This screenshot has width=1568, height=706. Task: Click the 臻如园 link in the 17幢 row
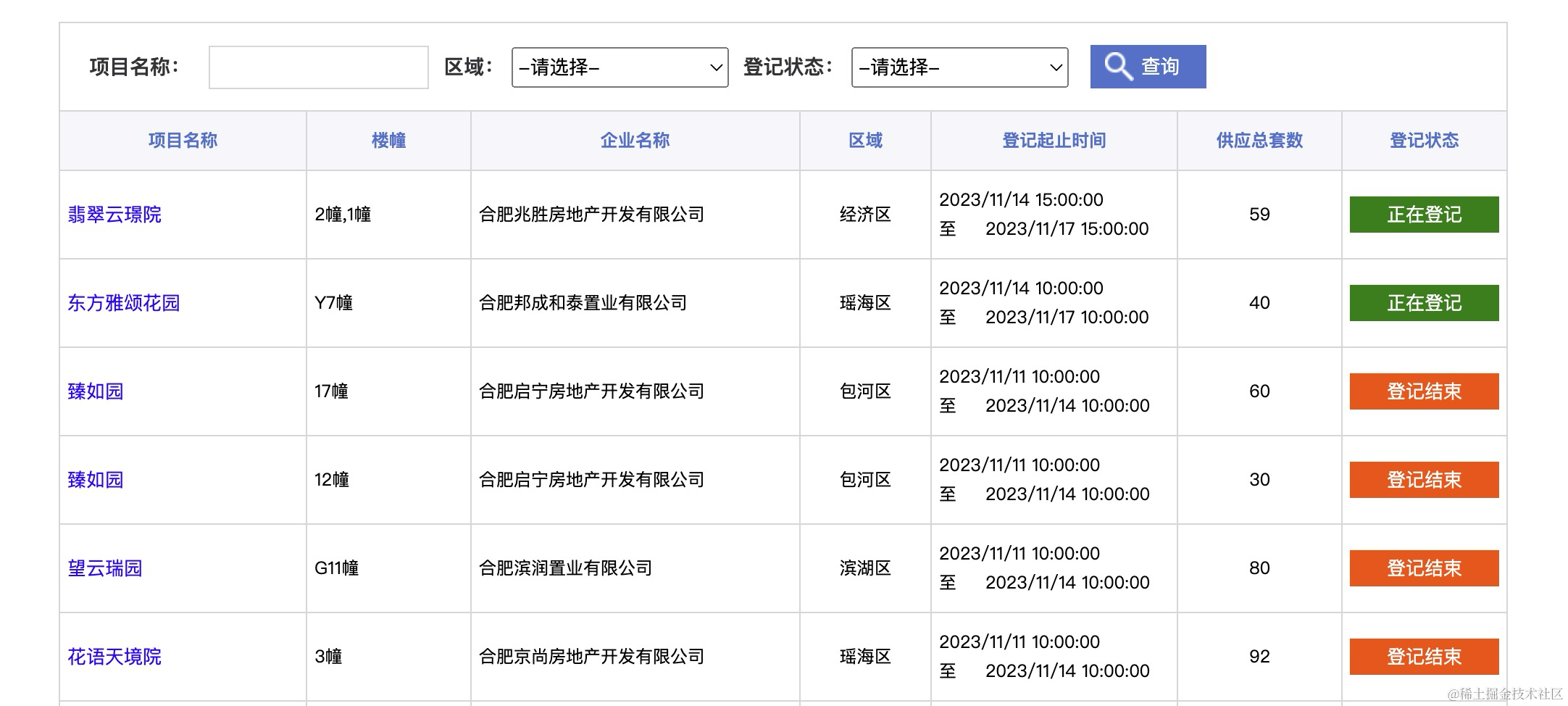pyautogui.click(x=96, y=391)
